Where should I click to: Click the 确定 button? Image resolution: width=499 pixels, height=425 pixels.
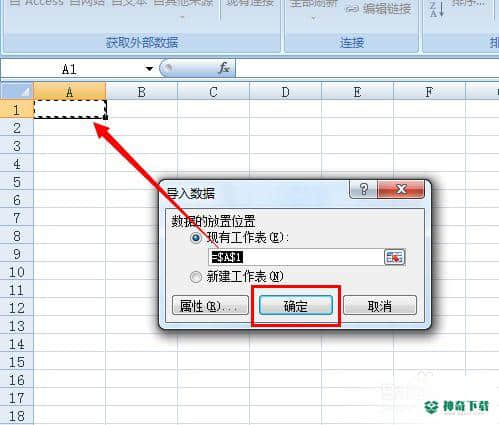[296, 305]
